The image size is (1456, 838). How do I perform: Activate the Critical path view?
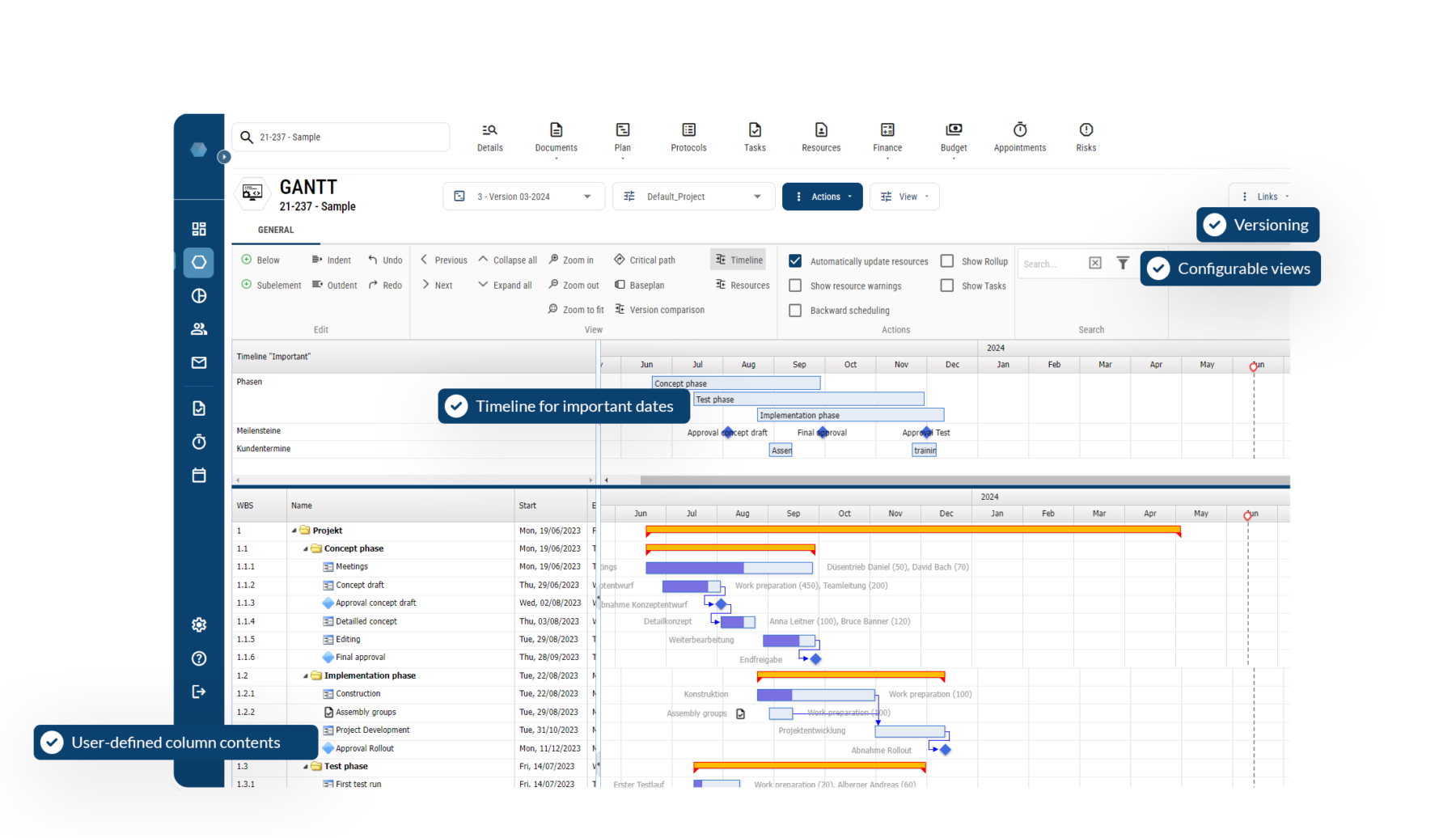click(645, 260)
